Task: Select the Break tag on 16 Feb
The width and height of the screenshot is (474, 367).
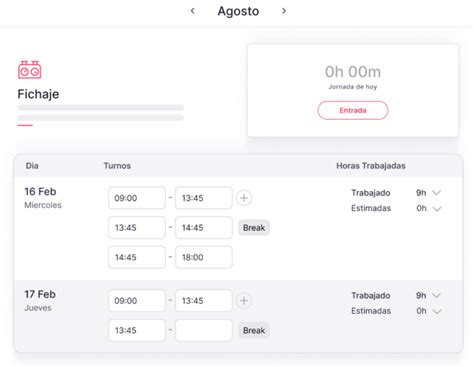Action: point(254,228)
